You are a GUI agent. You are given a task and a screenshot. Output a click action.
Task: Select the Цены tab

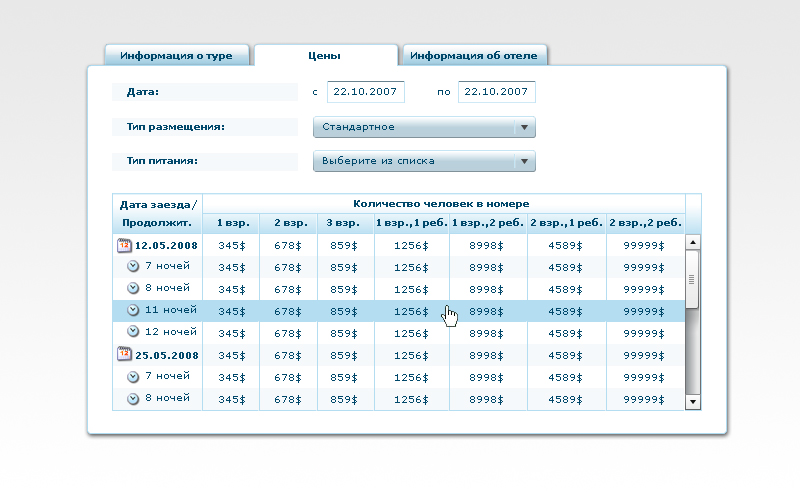324,56
